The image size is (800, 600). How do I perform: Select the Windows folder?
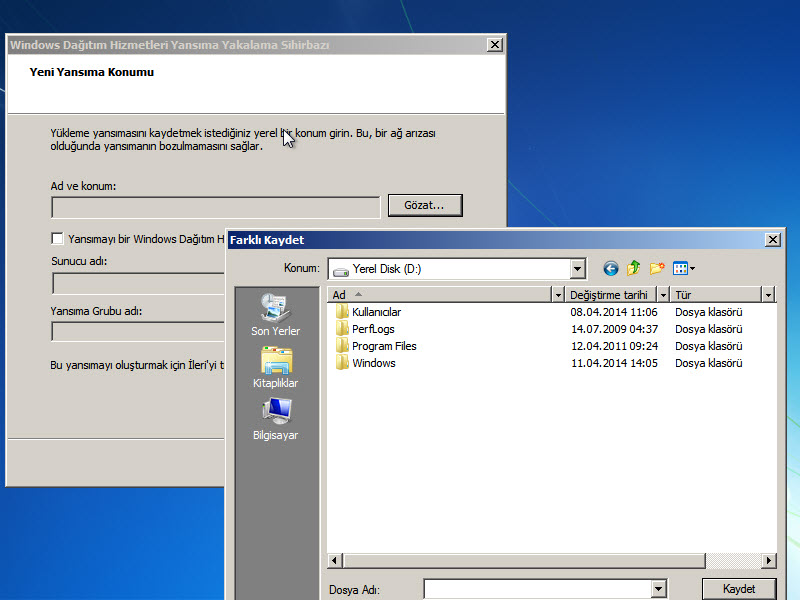point(373,363)
